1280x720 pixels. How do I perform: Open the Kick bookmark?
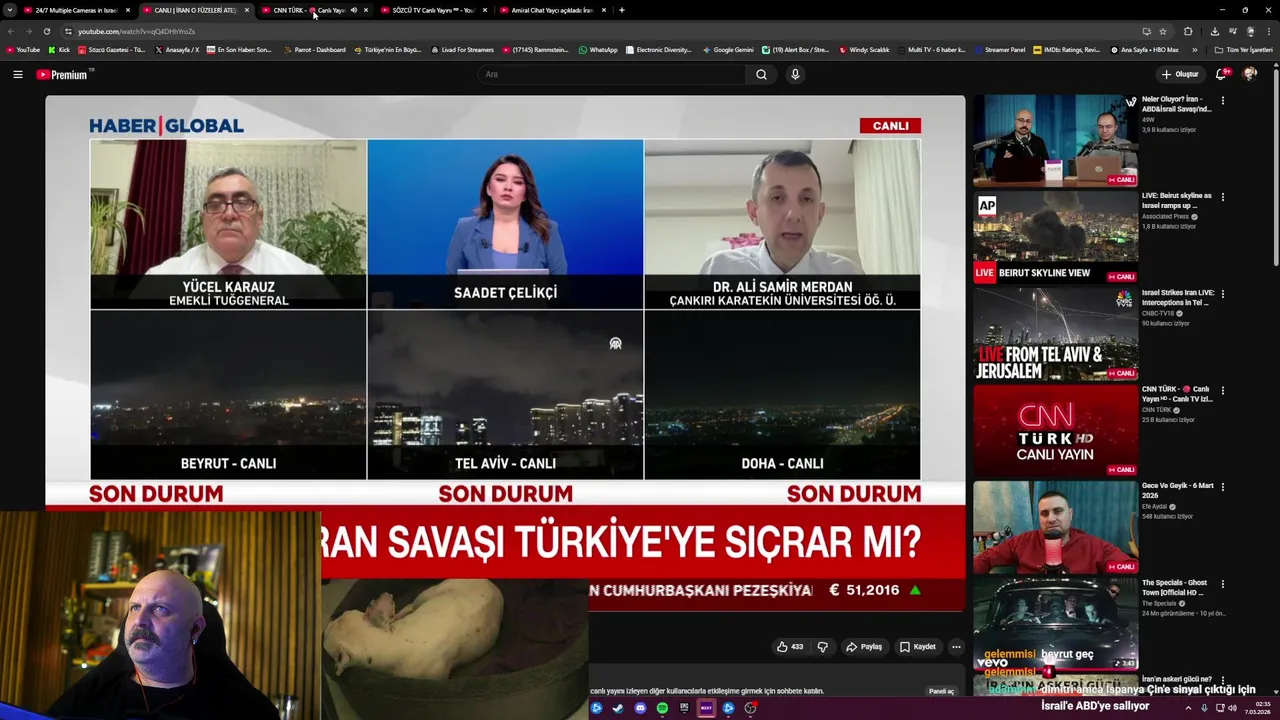point(59,50)
